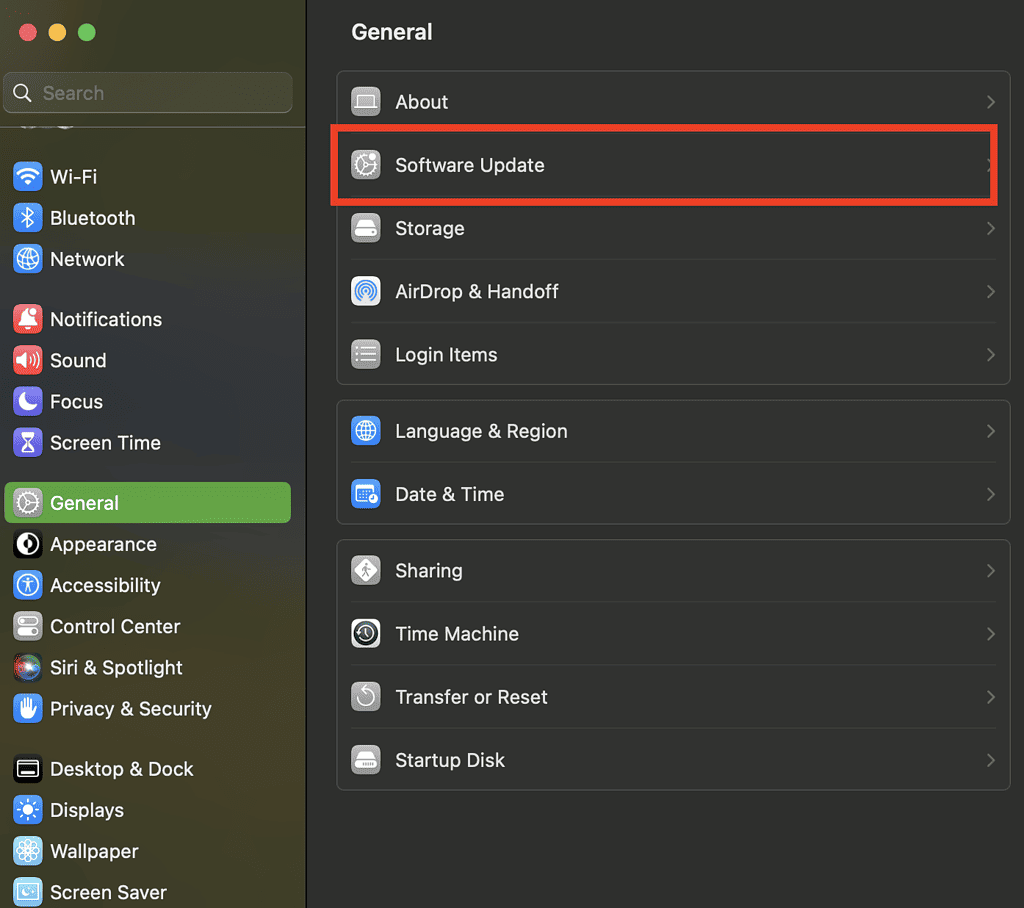Go to Desktop & Dock settings
The height and width of the screenshot is (908, 1024).
pyautogui.click(x=121, y=770)
